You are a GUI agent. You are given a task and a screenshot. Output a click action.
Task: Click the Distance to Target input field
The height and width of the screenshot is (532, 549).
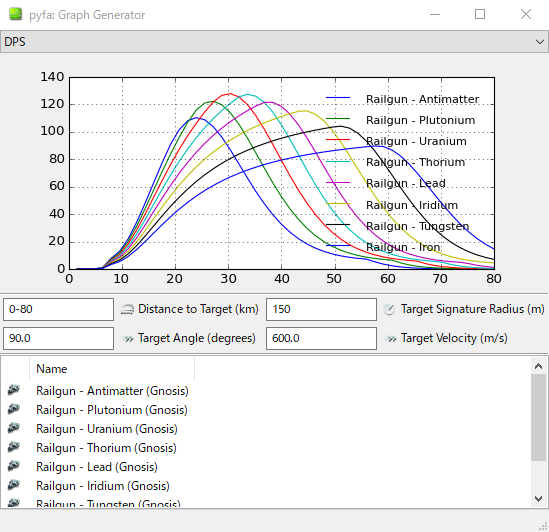(x=58, y=309)
